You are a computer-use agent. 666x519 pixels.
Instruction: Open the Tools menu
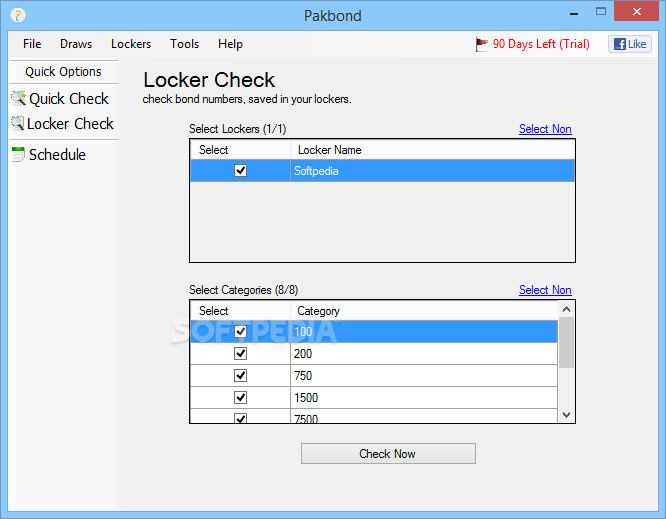[184, 44]
